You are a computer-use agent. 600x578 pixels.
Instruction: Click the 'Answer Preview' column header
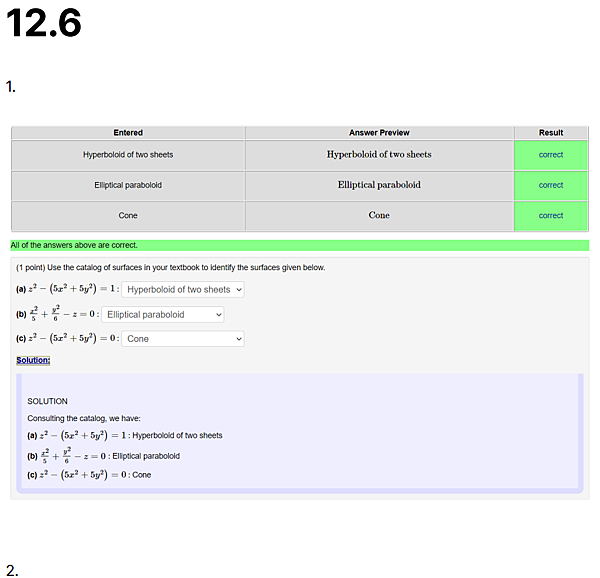pos(379,133)
